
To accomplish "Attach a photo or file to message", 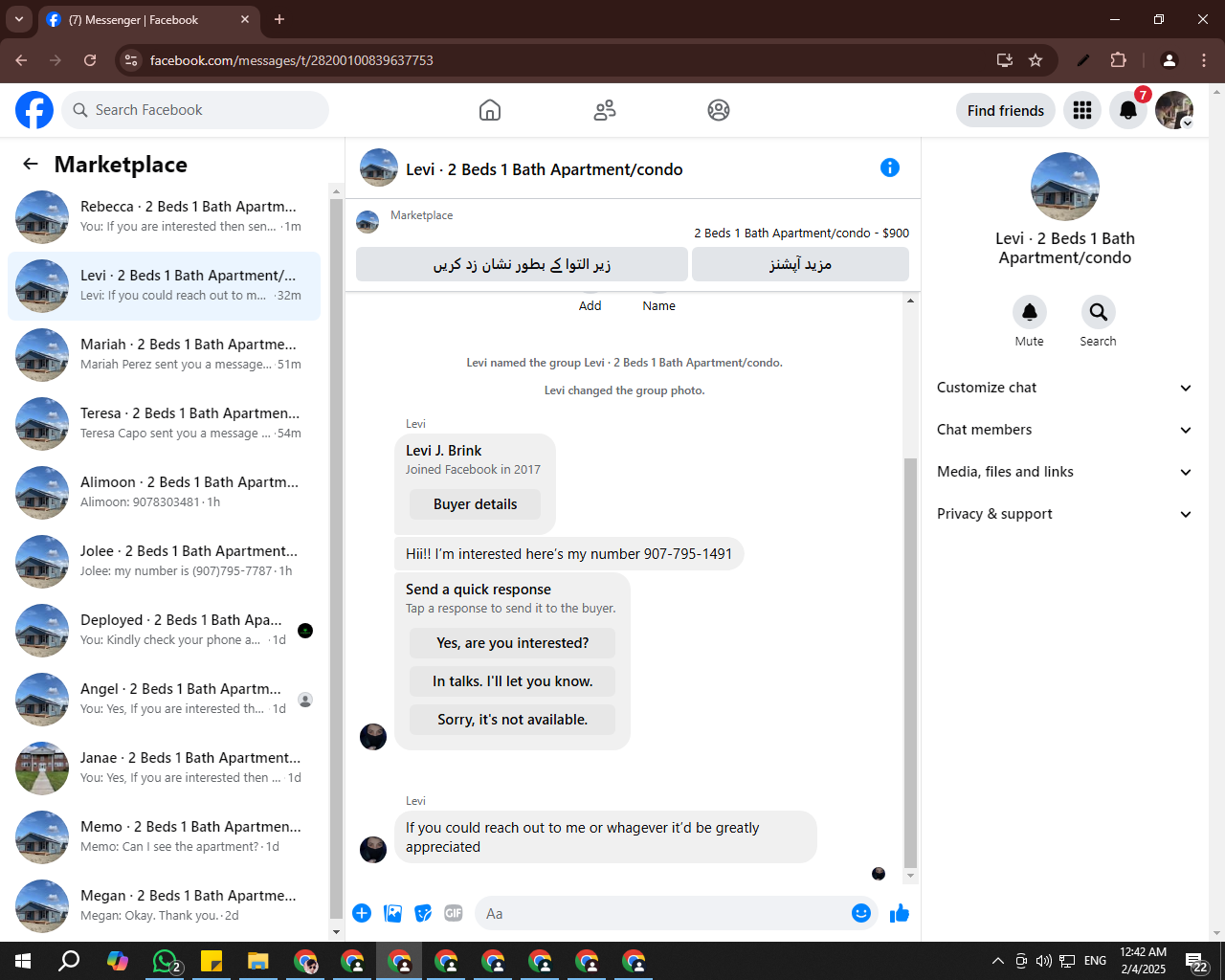I will tap(392, 913).
